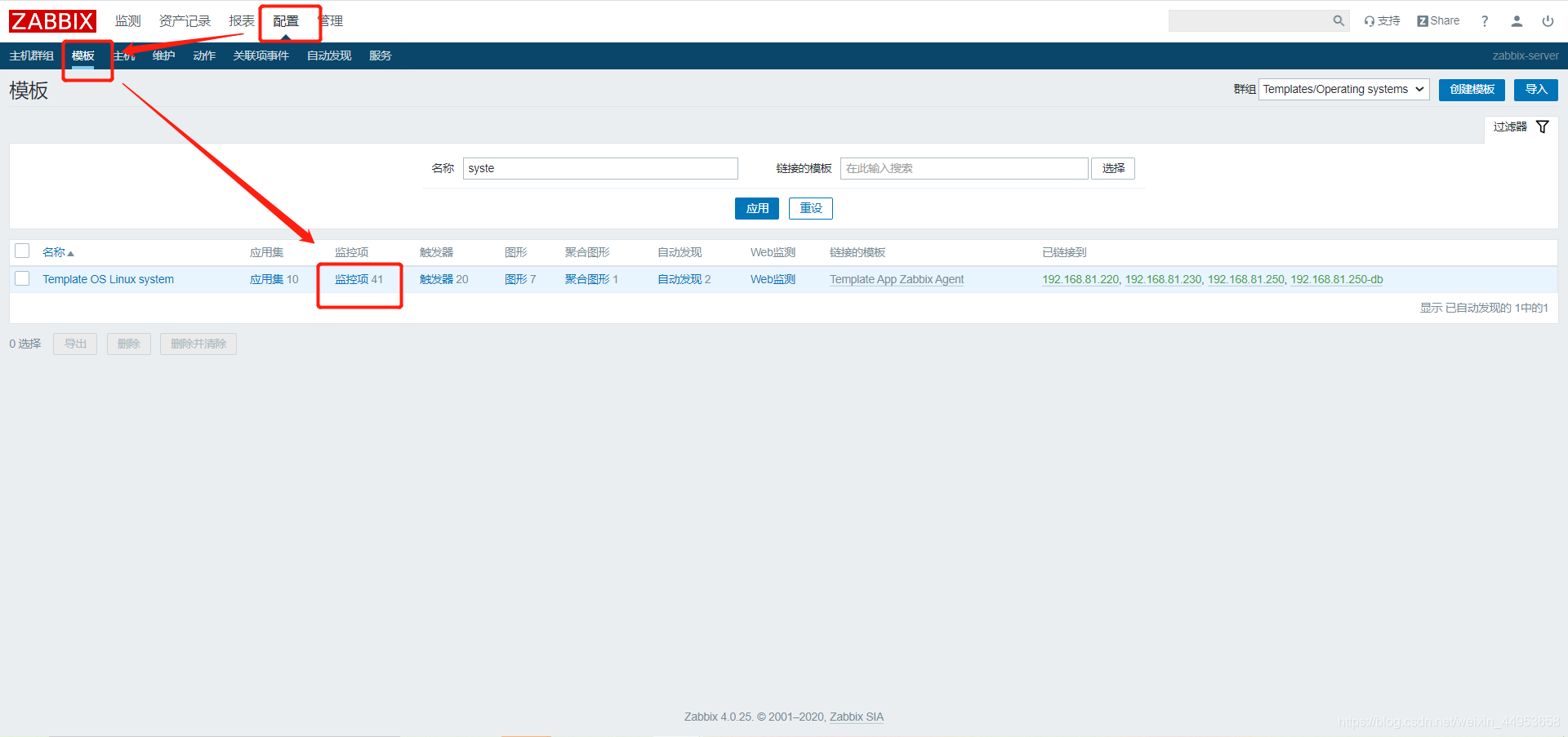Open the support headset link
1568x737 pixels.
pos(1382,21)
